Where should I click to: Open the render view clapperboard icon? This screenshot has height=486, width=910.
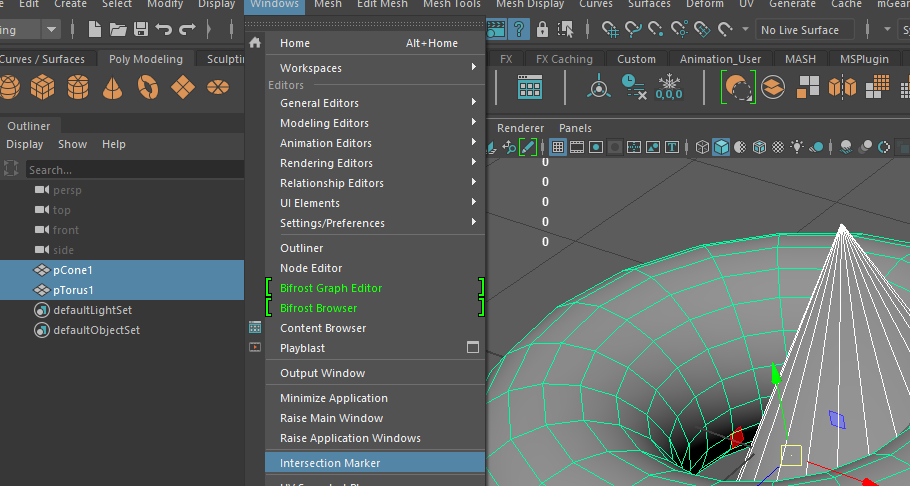pyautogui.click(x=496, y=29)
